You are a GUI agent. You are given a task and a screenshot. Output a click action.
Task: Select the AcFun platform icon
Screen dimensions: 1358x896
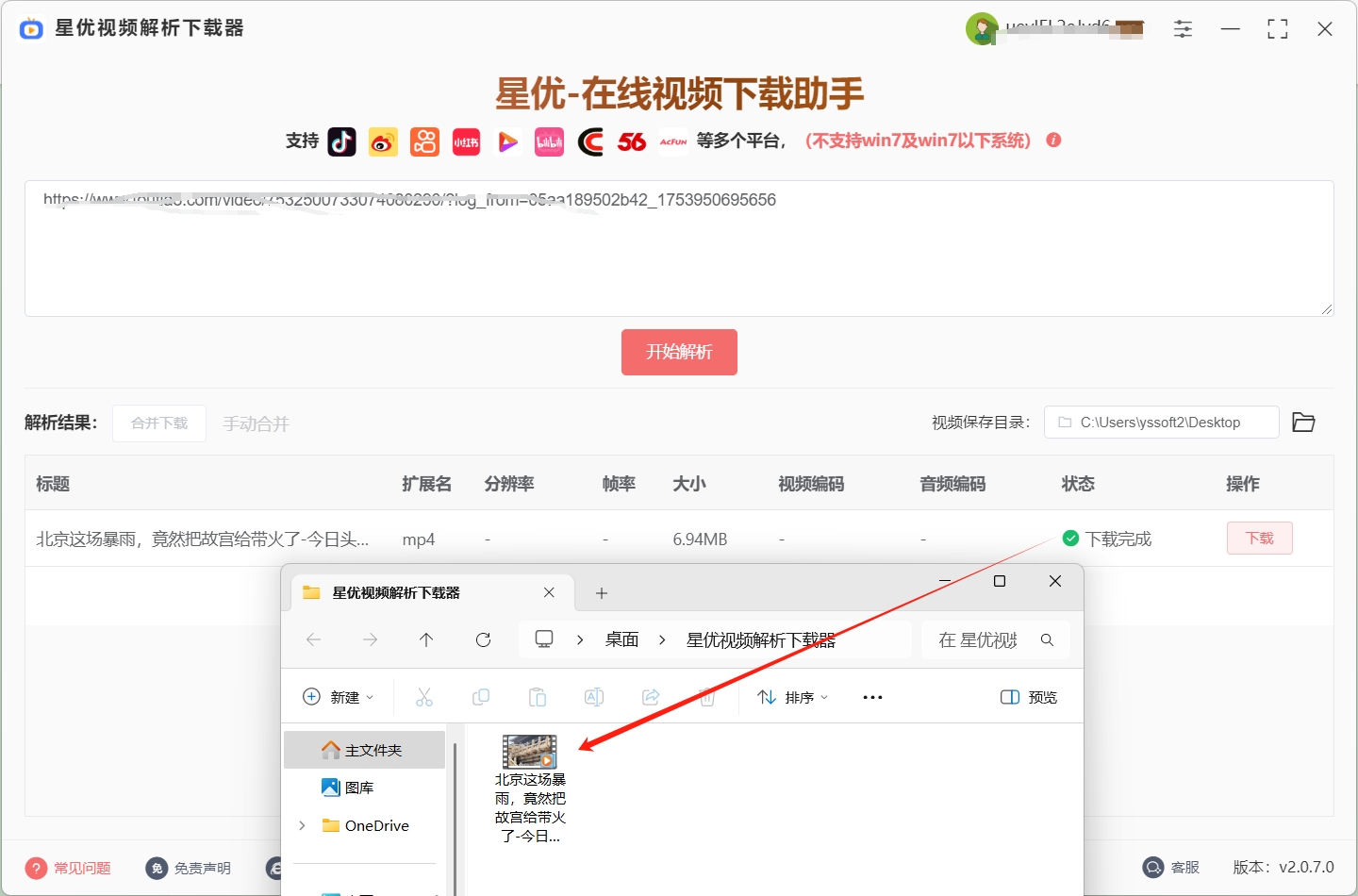point(673,141)
